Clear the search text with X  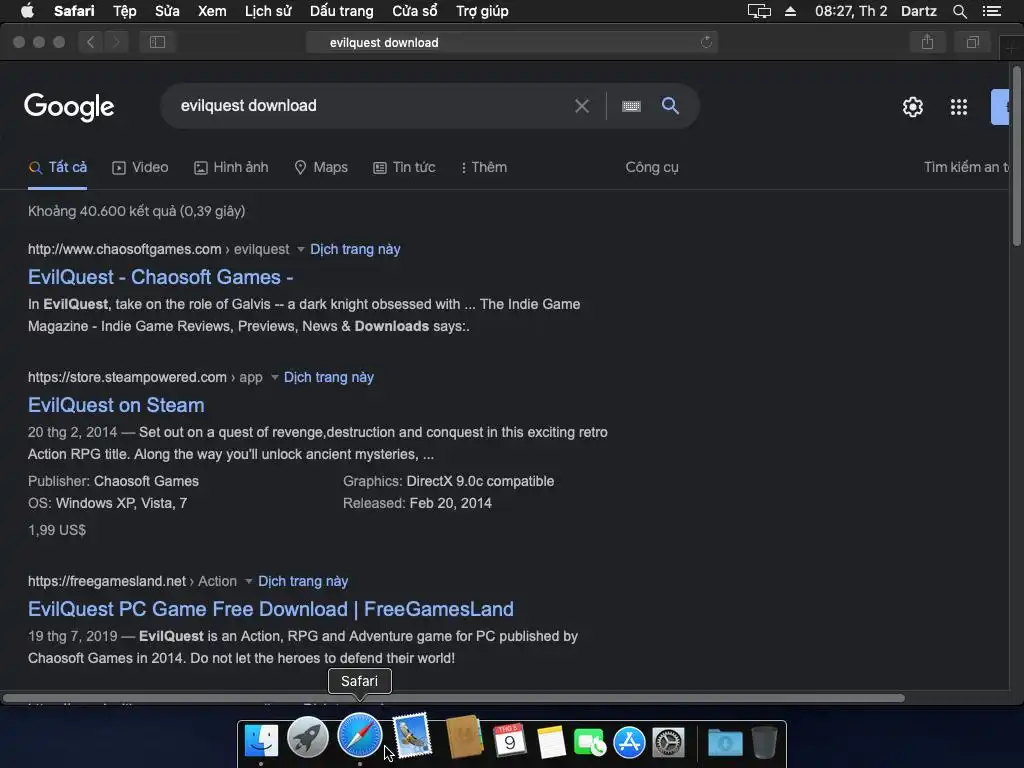click(581, 106)
